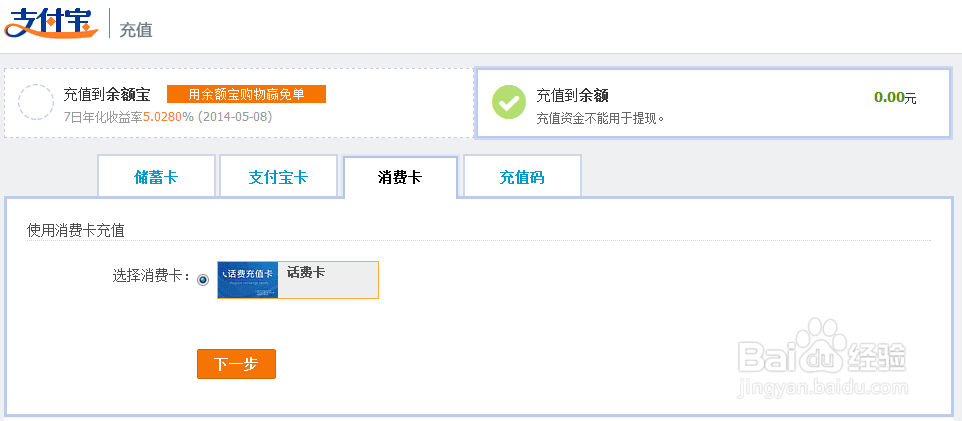962x421 pixels.
Task: Click the 充值 page title in header
Action: 136,30
